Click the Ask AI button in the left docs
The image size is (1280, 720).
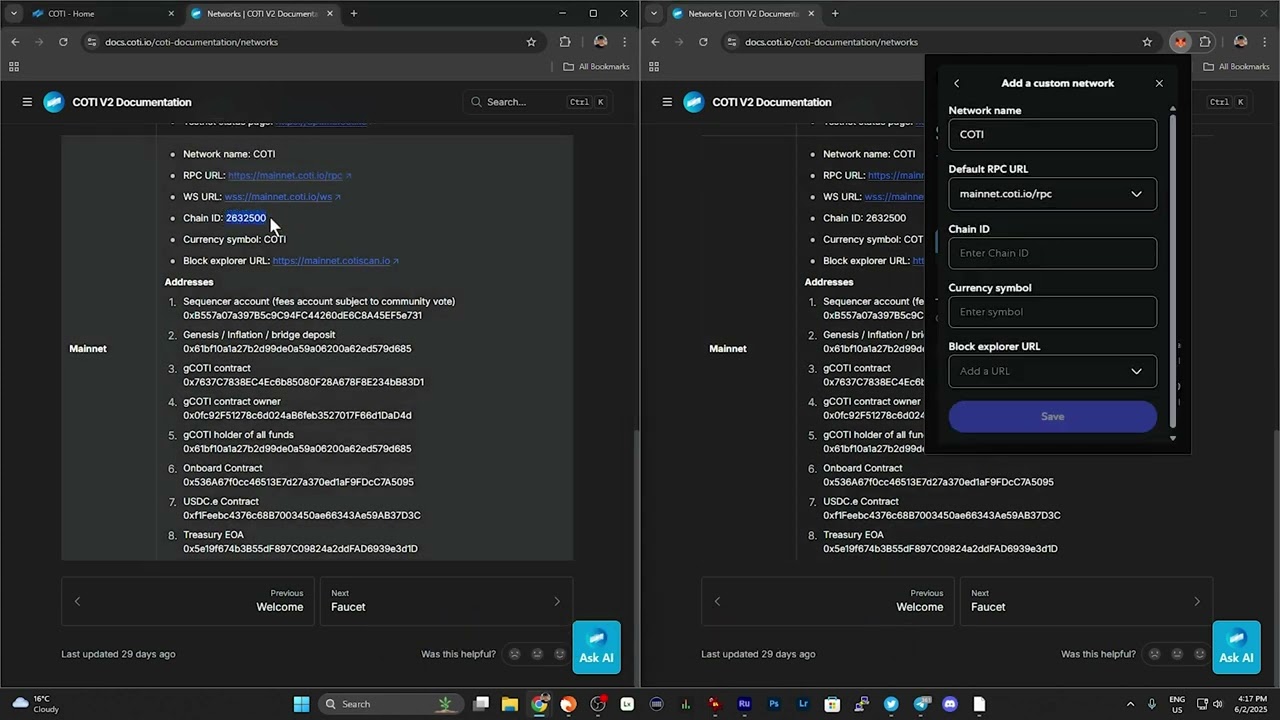coord(597,647)
